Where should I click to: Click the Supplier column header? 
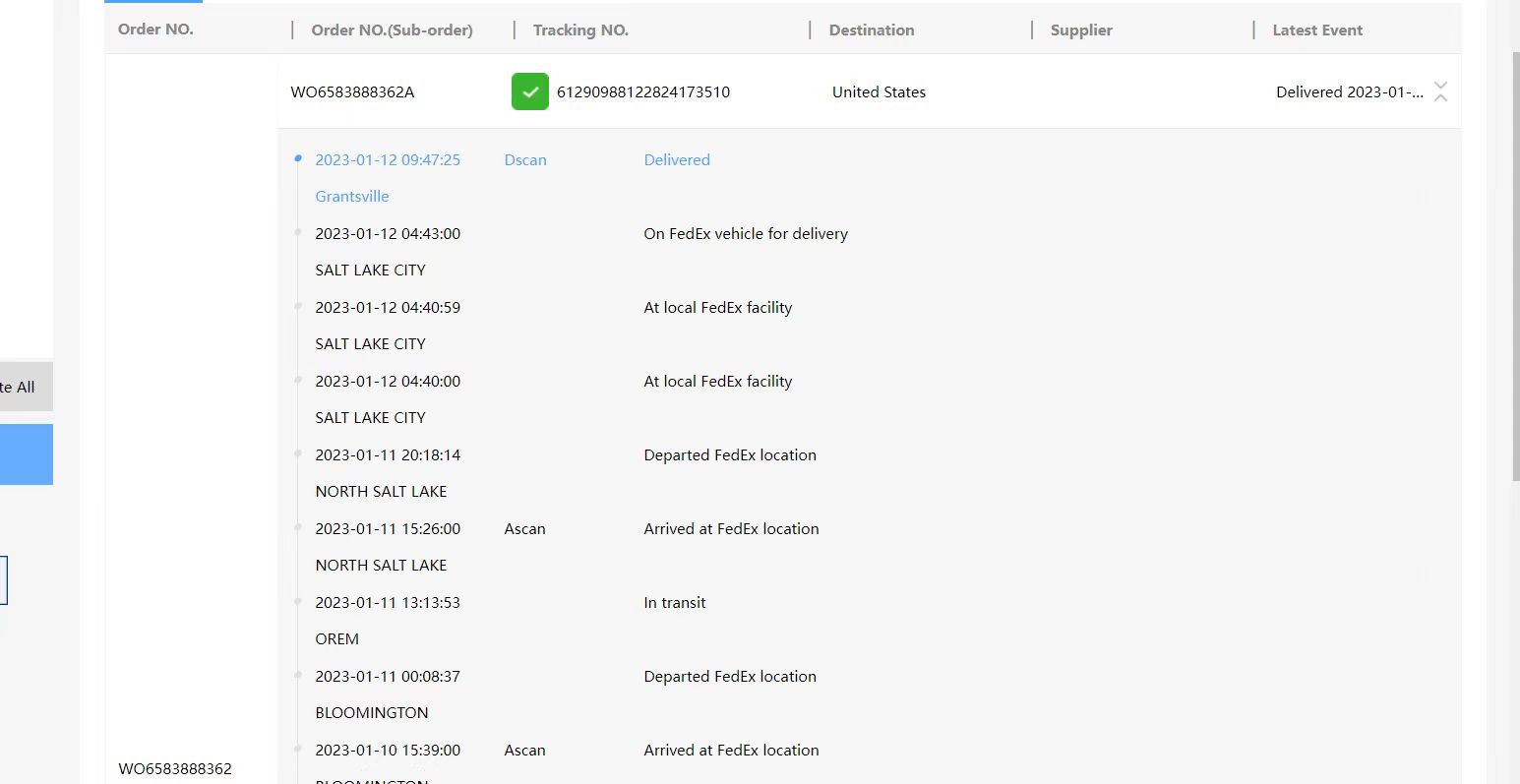[1080, 30]
